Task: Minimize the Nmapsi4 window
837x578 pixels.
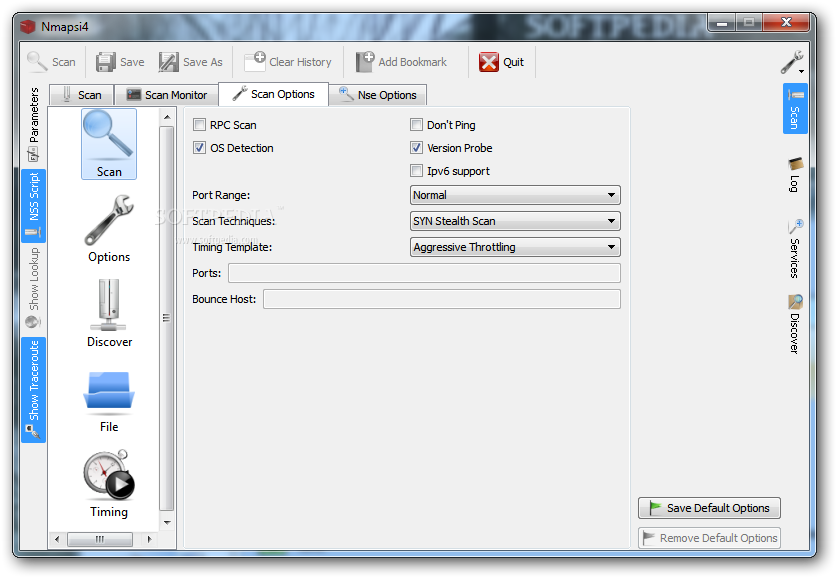Action: pyautogui.click(x=722, y=22)
